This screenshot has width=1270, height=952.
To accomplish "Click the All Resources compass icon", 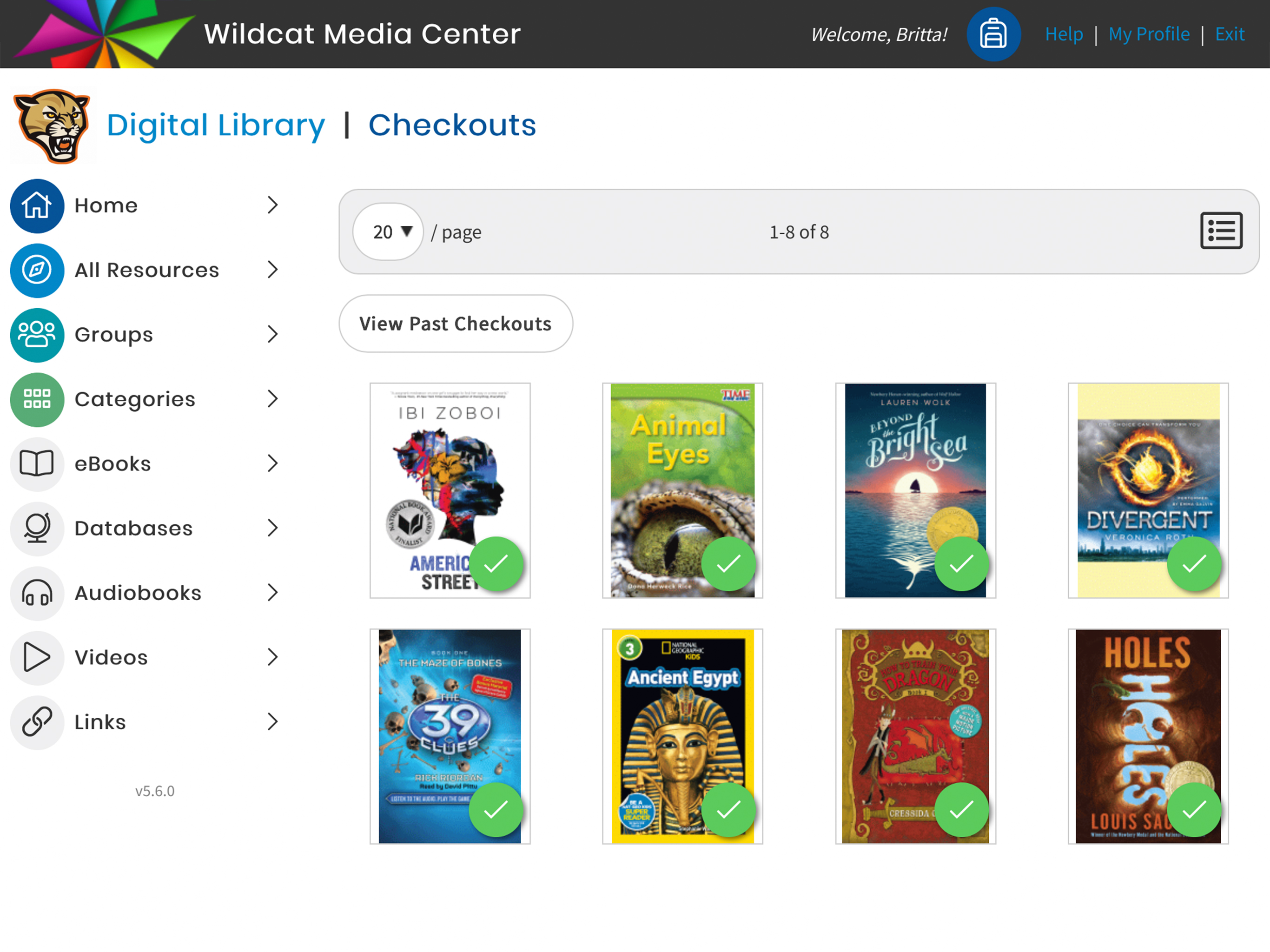I will pyautogui.click(x=37, y=271).
